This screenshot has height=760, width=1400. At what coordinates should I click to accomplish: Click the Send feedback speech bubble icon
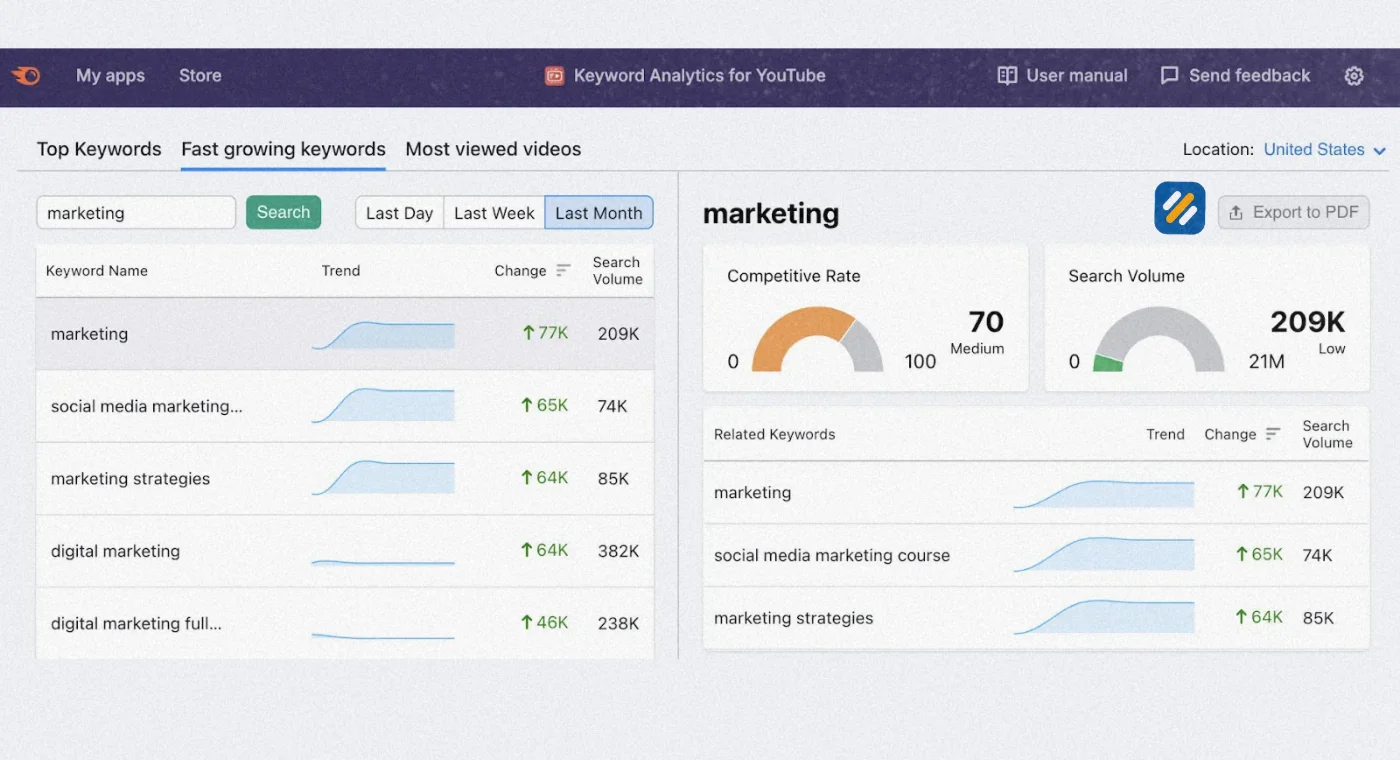coord(1169,76)
